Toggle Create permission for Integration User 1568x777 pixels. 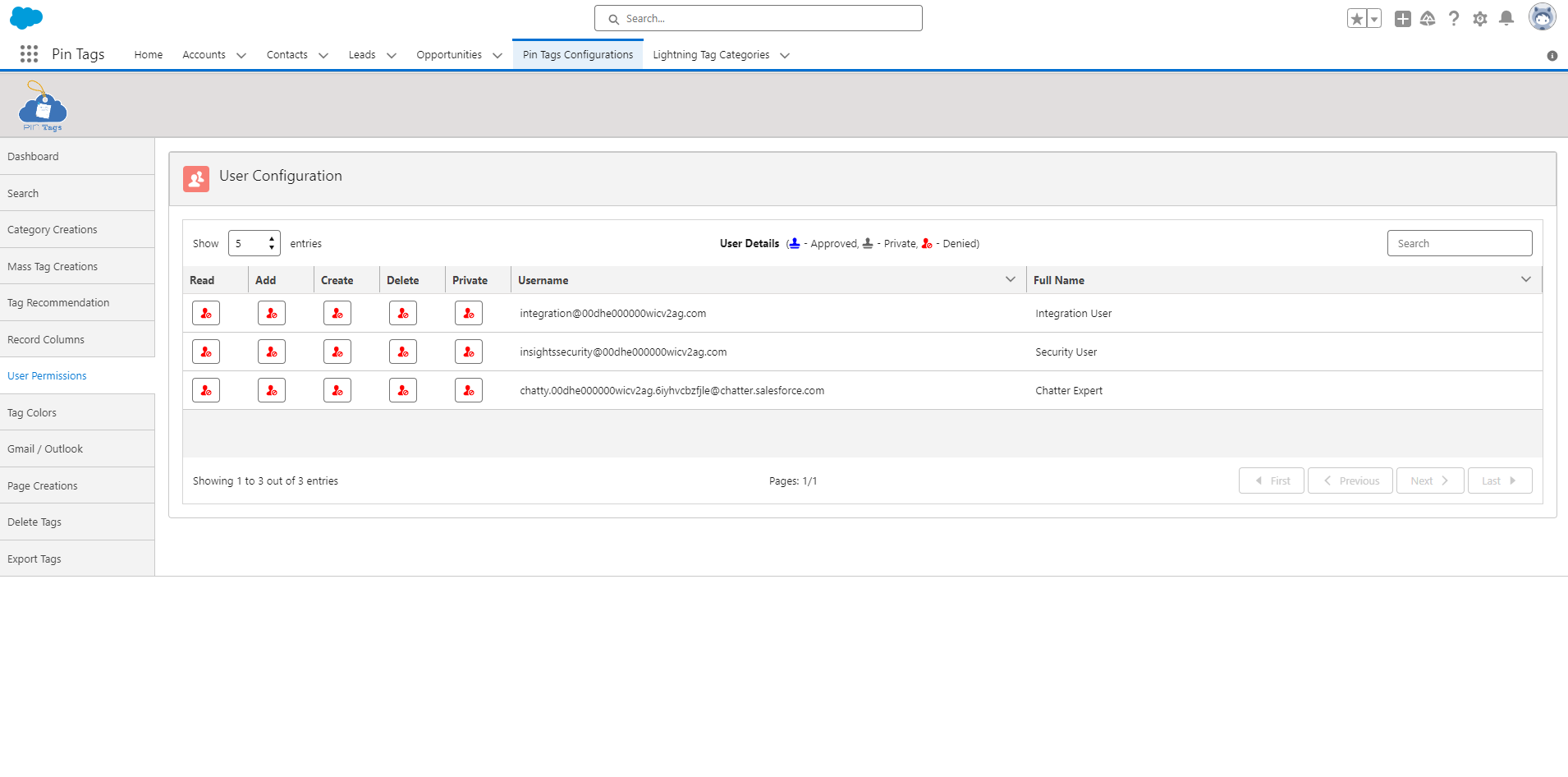[x=337, y=313]
